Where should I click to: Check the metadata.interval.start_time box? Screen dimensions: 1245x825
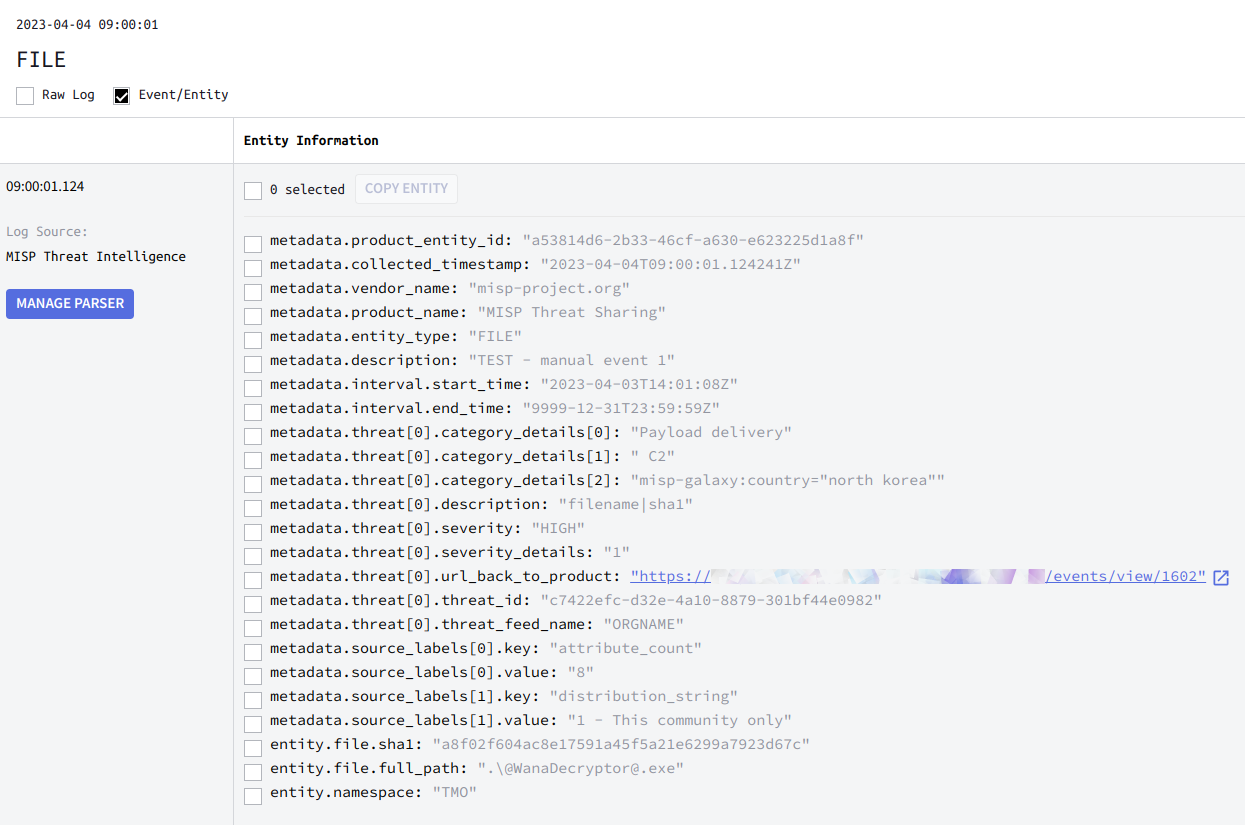pos(253,388)
